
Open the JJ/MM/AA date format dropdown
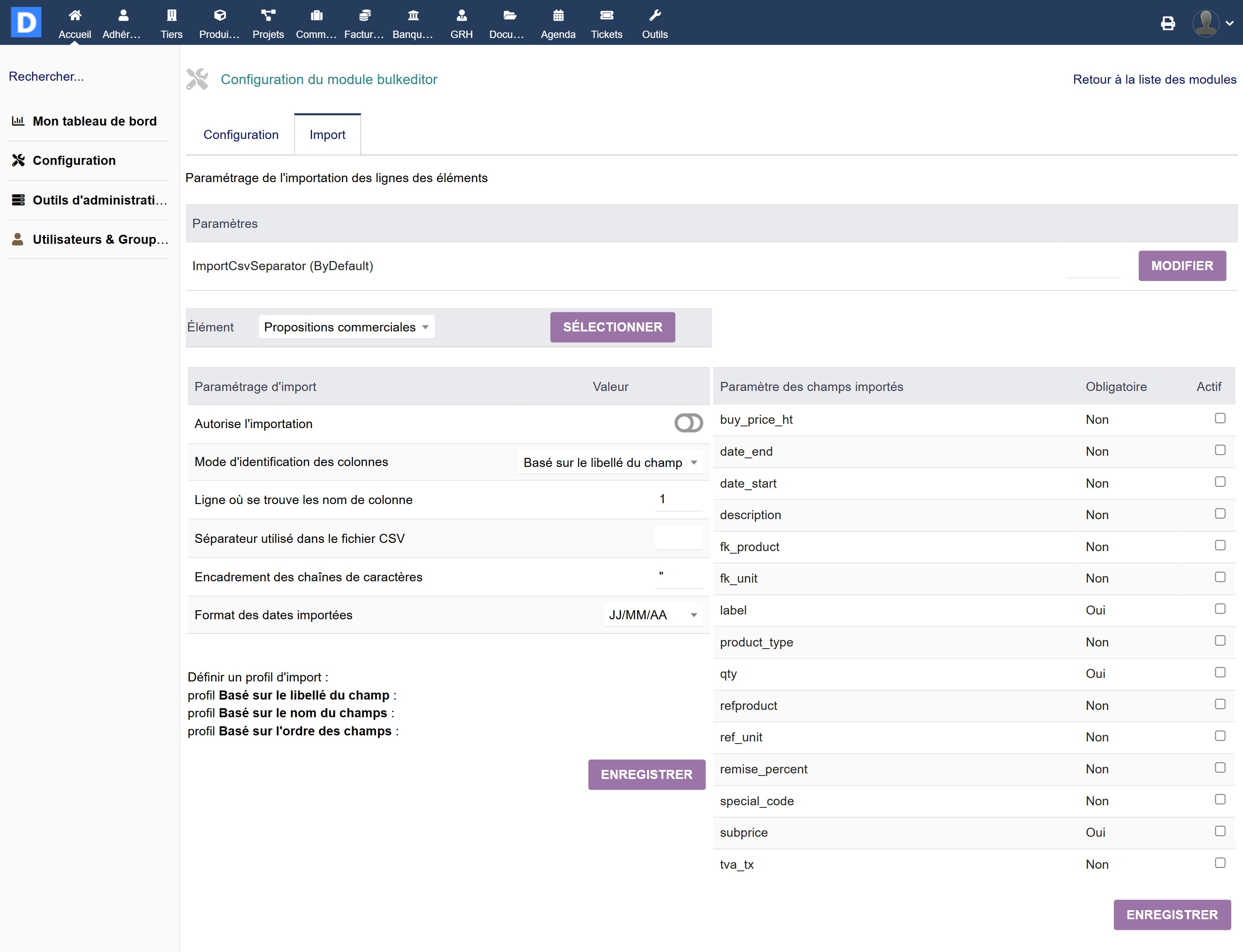point(653,615)
